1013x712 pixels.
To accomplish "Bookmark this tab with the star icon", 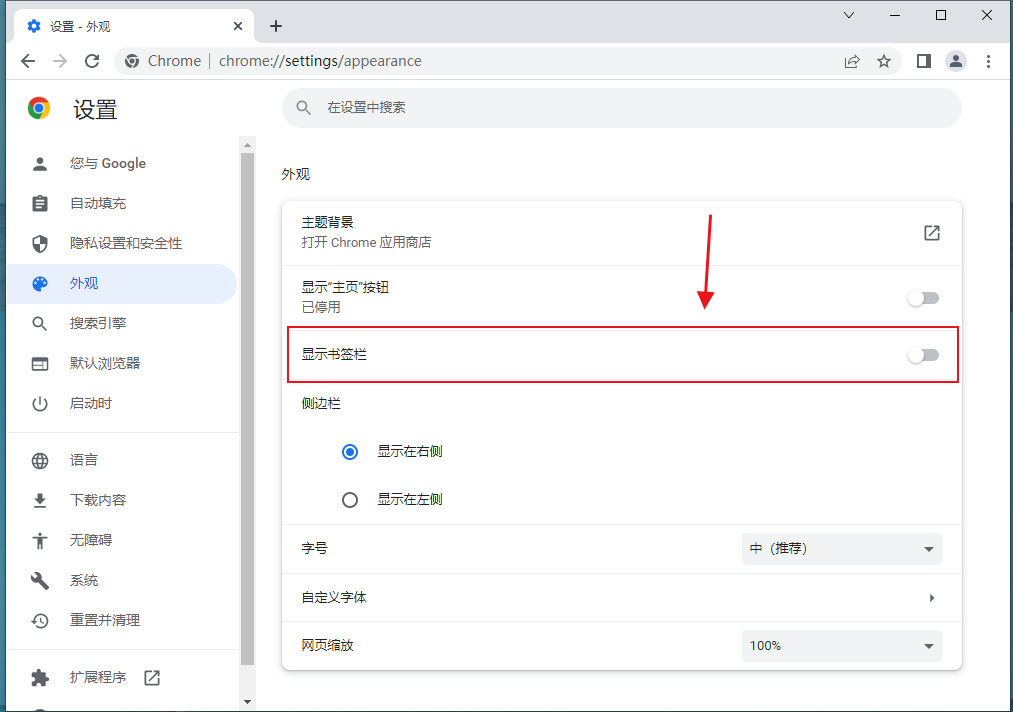I will click(884, 61).
